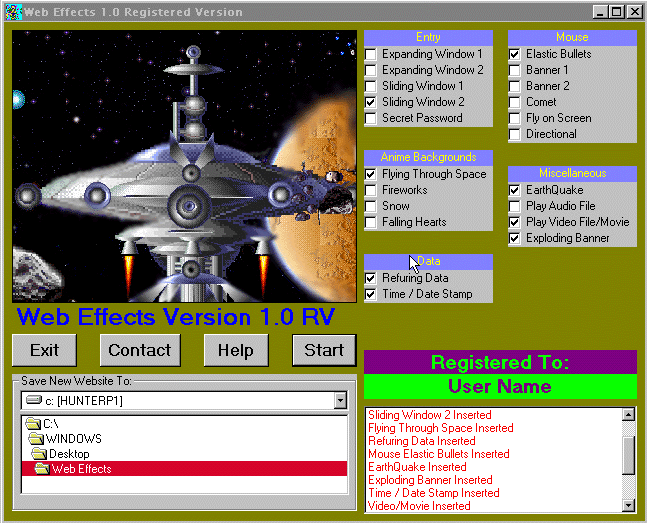
Task: Click the Entry section header
Action: (x=428, y=38)
